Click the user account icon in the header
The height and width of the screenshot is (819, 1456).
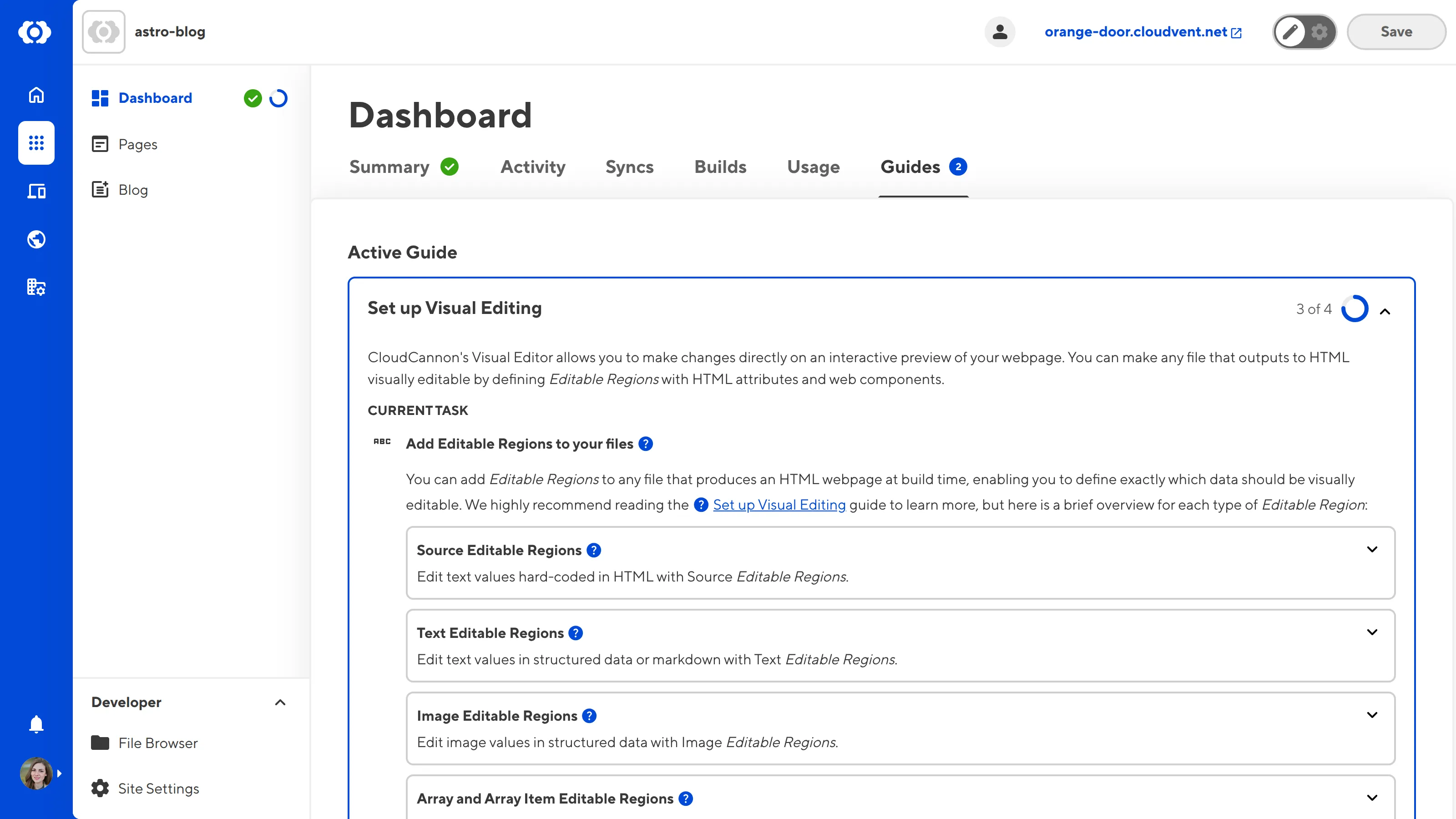tap(999, 32)
